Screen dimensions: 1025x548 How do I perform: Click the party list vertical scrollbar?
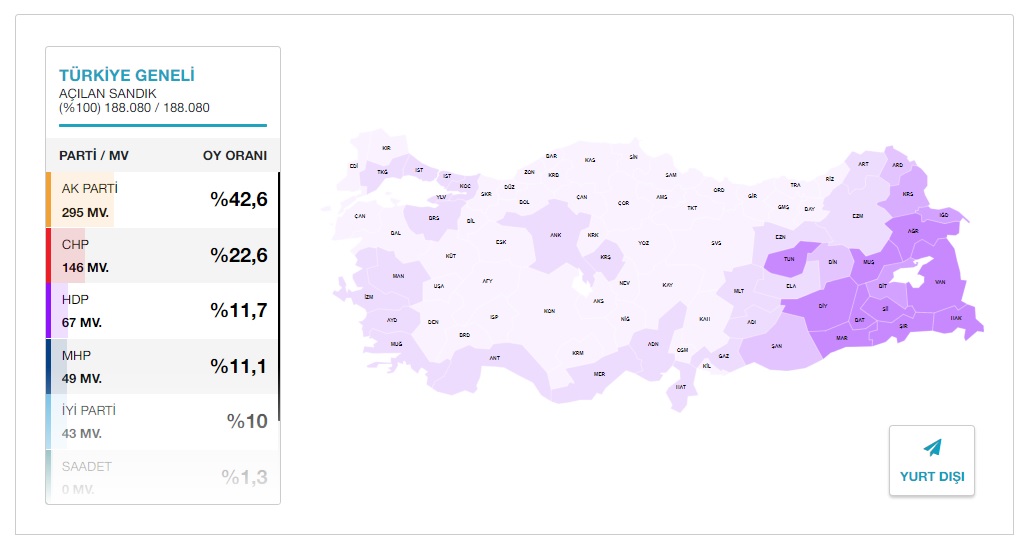(x=278, y=296)
